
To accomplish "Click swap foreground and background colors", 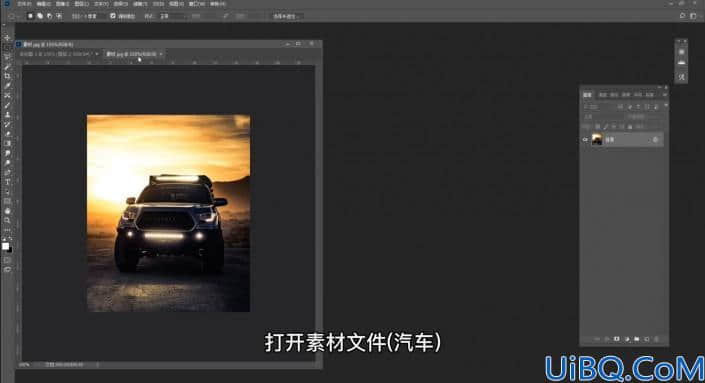I will click(x=10, y=239).
